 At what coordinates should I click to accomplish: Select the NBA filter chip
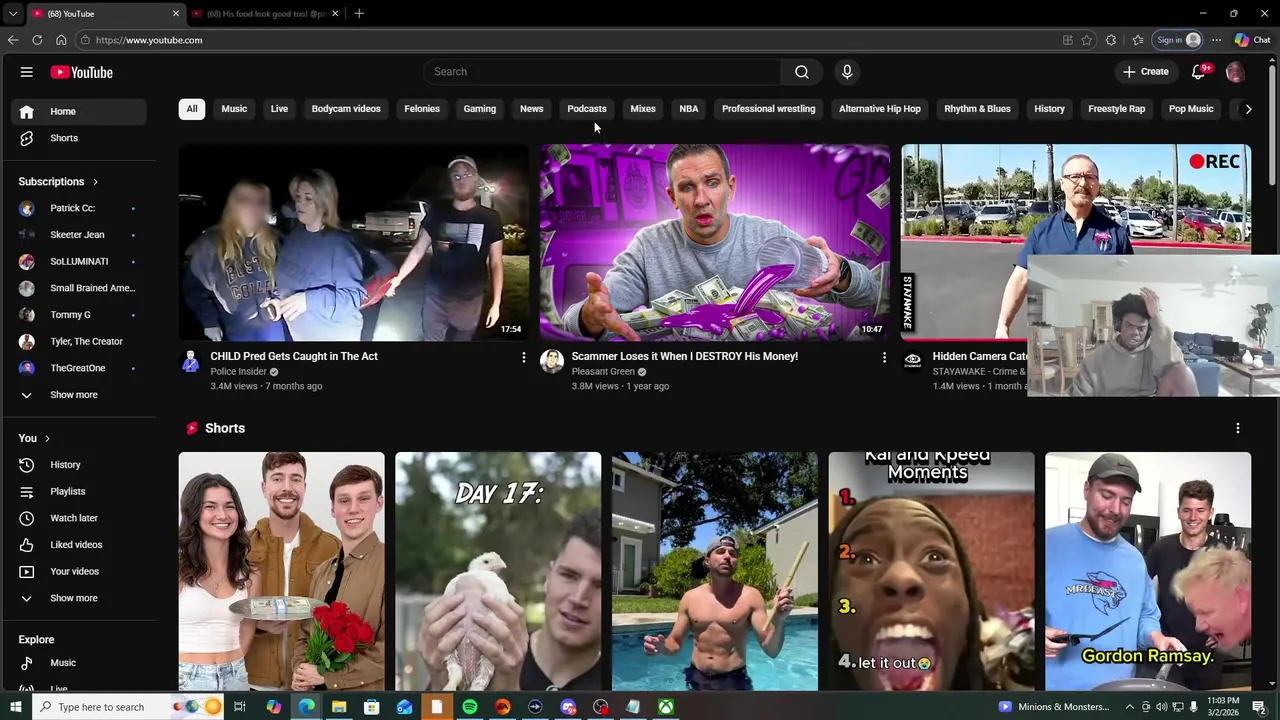pyautogui.click(x=689, y=109)
